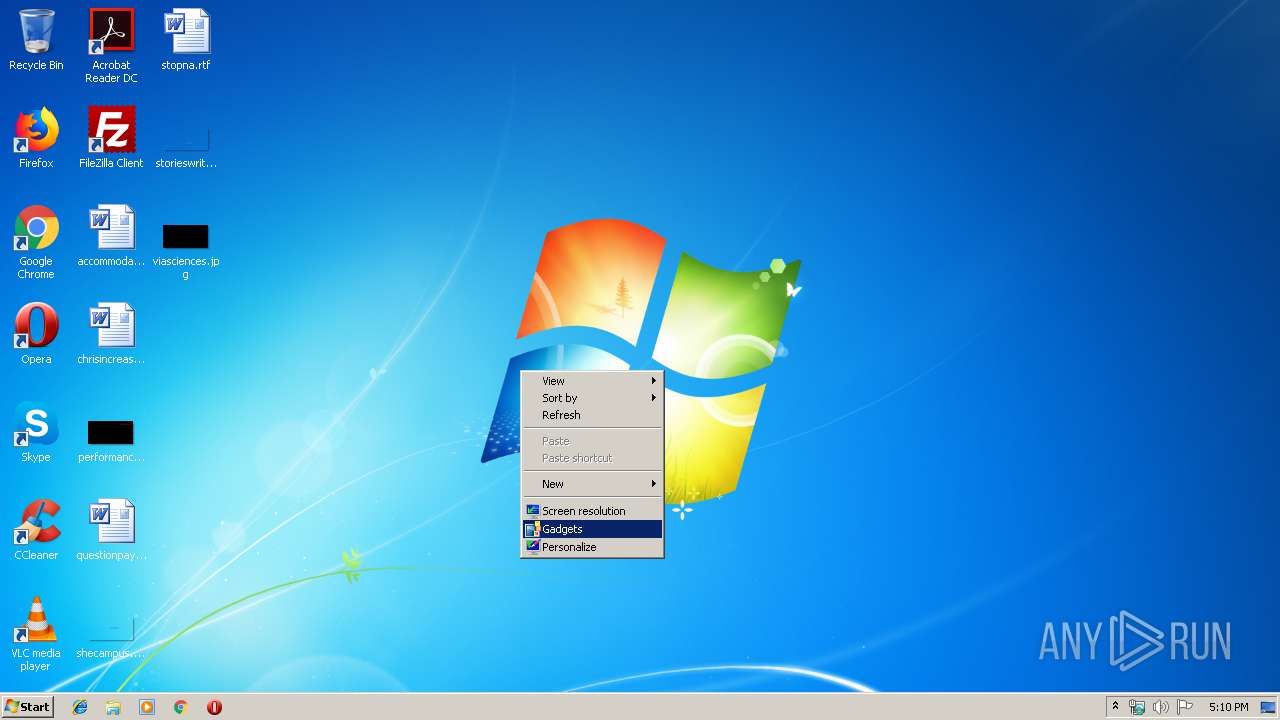Open Windows Explorer from taskbar
Screen dimensions: 1280x720
click(x=113, y=707)
